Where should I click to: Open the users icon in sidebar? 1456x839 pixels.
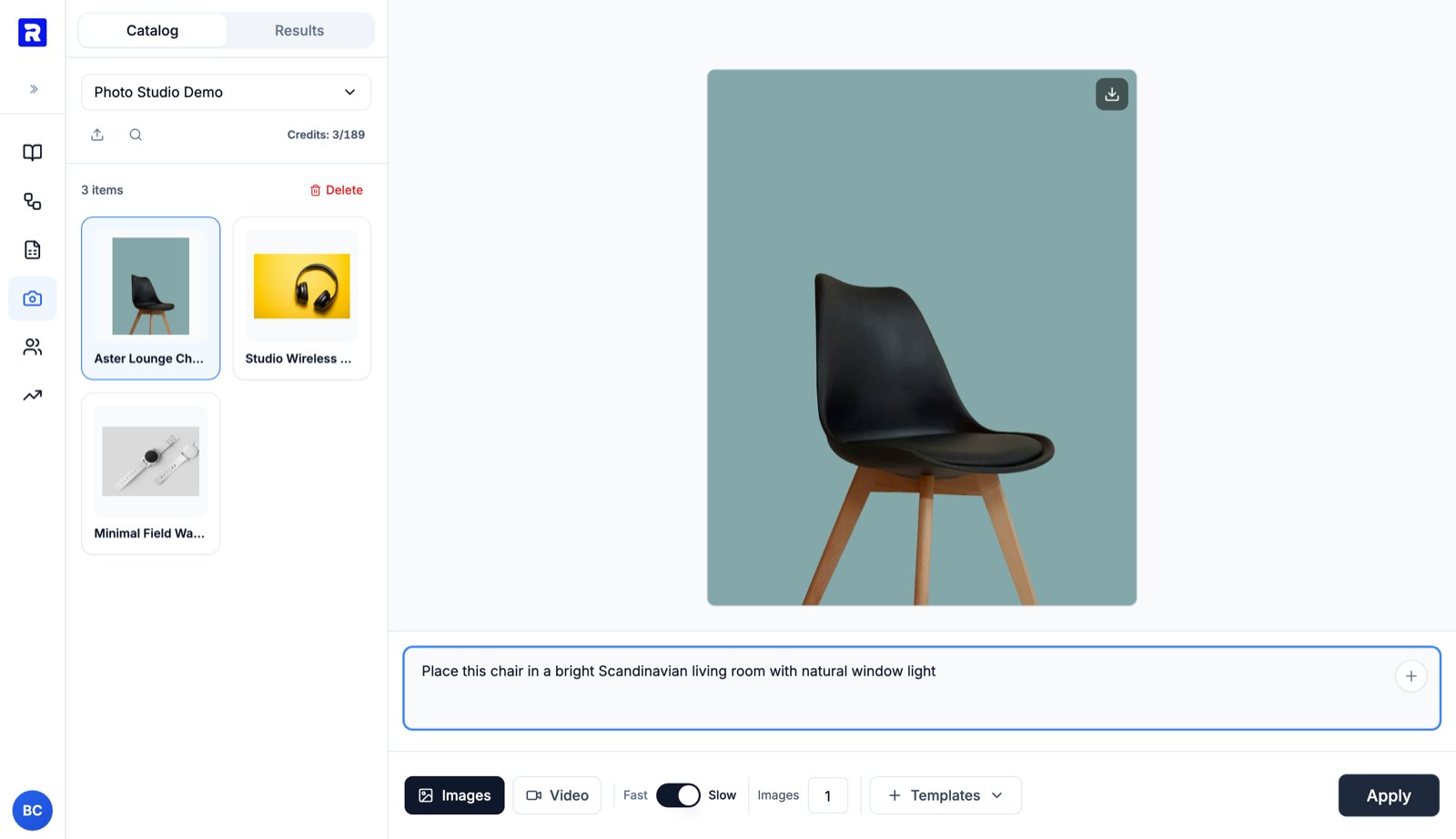click(33, 347)
